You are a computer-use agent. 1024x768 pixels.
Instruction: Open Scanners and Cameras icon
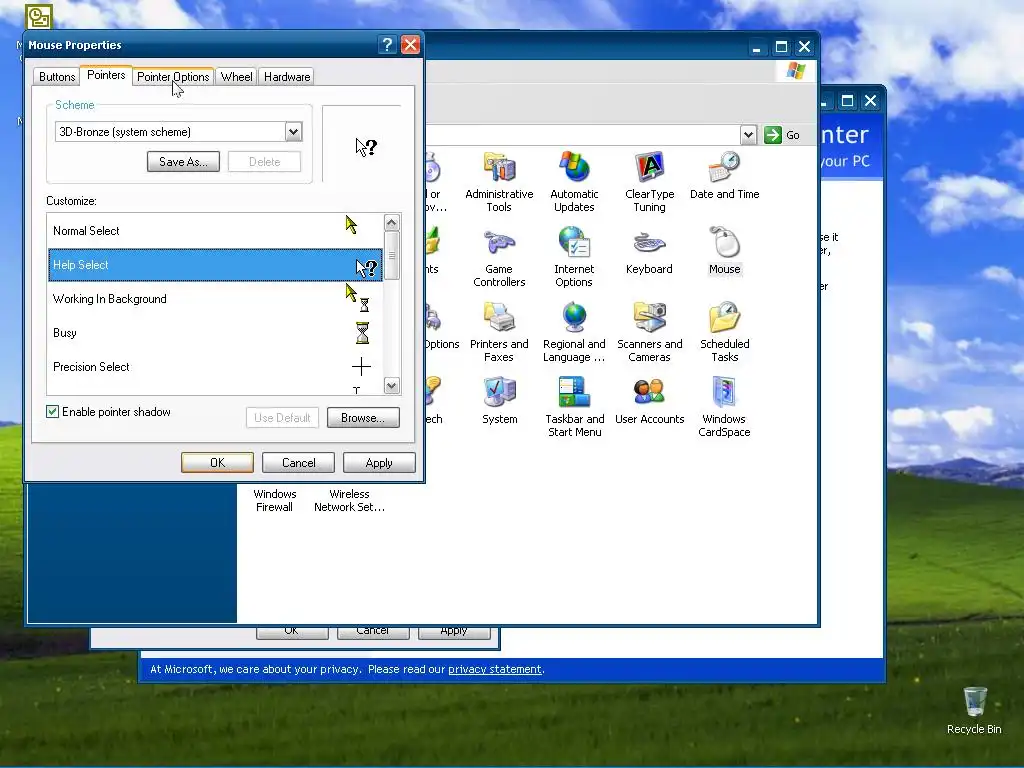pyautogui.click(x=649, y=332)
